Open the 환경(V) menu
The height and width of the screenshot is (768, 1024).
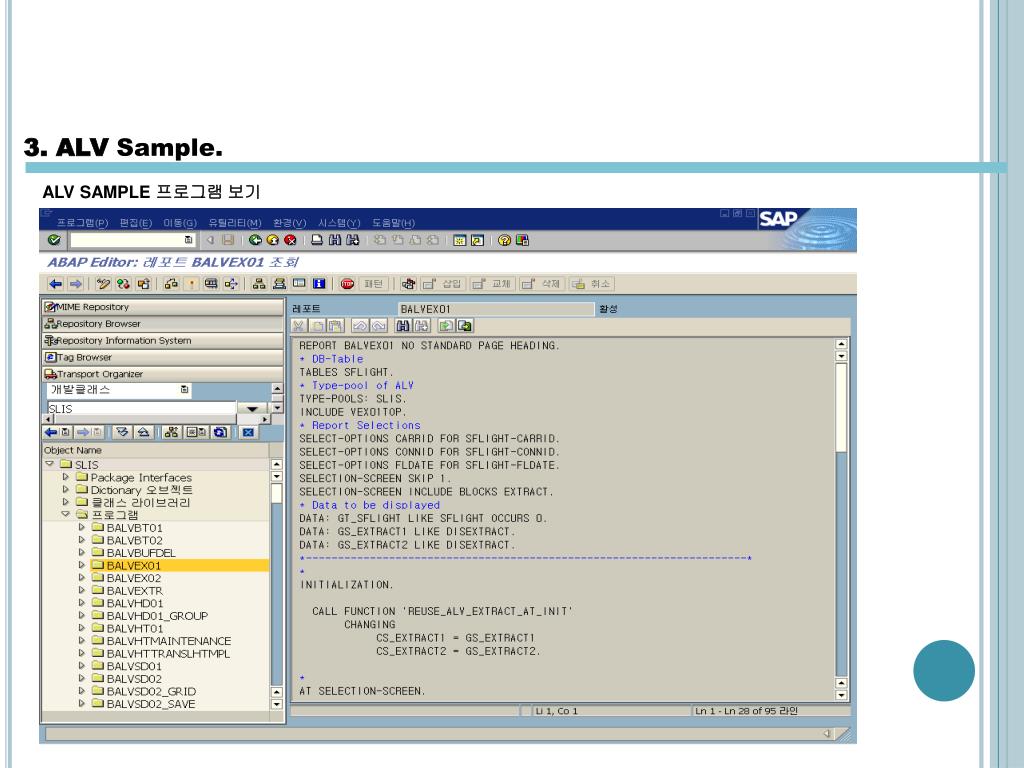click(x=289, y=223)
